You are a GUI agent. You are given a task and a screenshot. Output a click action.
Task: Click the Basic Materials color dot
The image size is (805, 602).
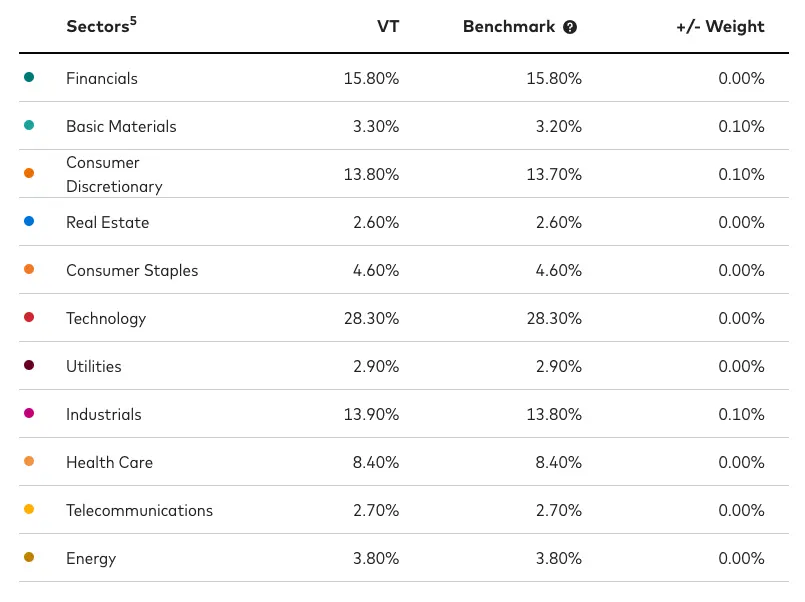point(29,125)
